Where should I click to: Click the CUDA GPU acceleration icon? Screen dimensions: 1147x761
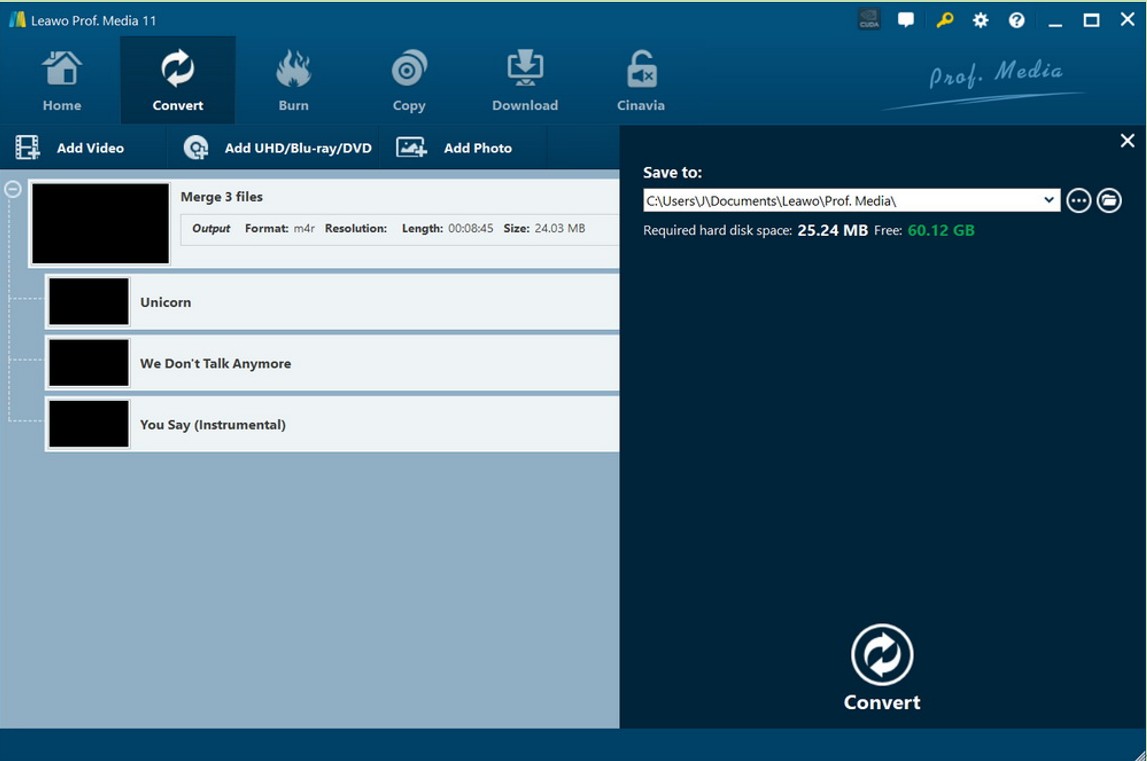pyautogui.click(x=869, y=20)
